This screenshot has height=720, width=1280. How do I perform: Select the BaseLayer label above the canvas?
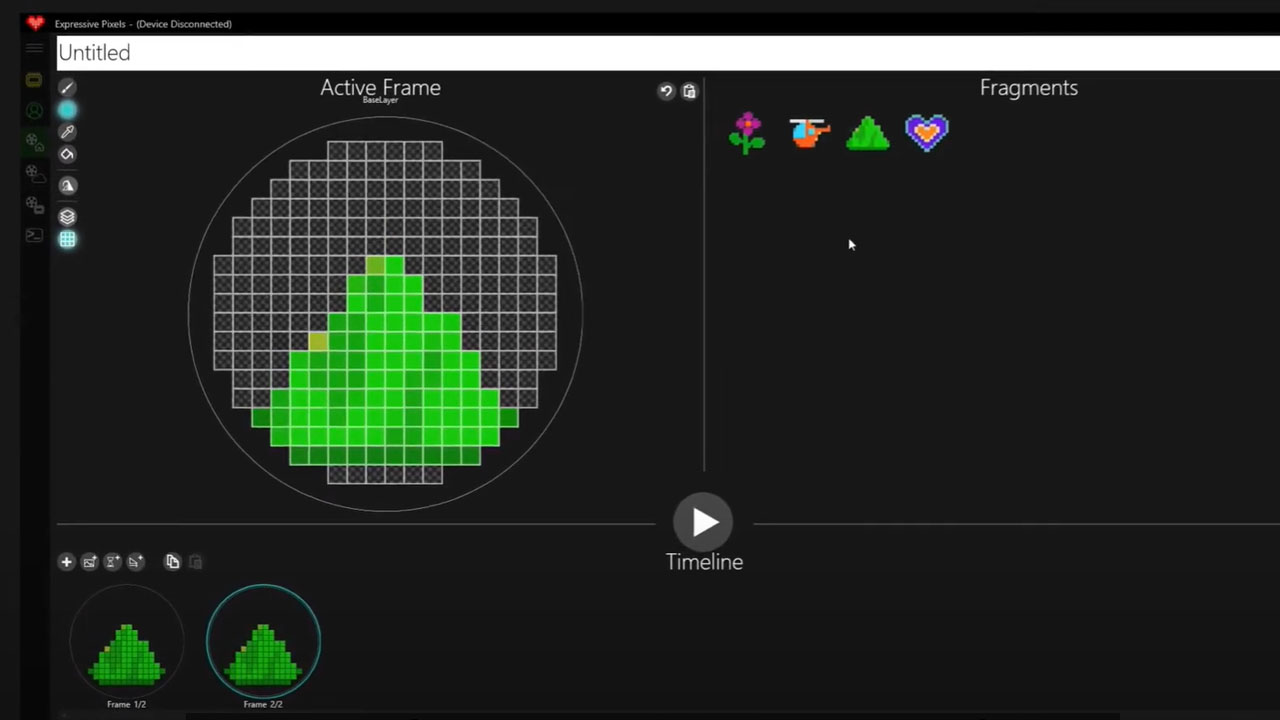coord(380,100)
